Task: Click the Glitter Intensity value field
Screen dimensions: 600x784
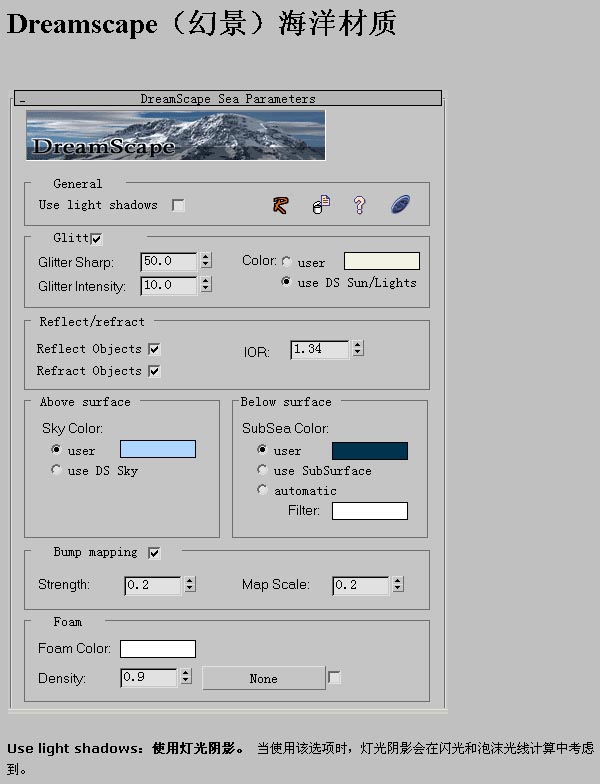Action: (x=169, y=286)
